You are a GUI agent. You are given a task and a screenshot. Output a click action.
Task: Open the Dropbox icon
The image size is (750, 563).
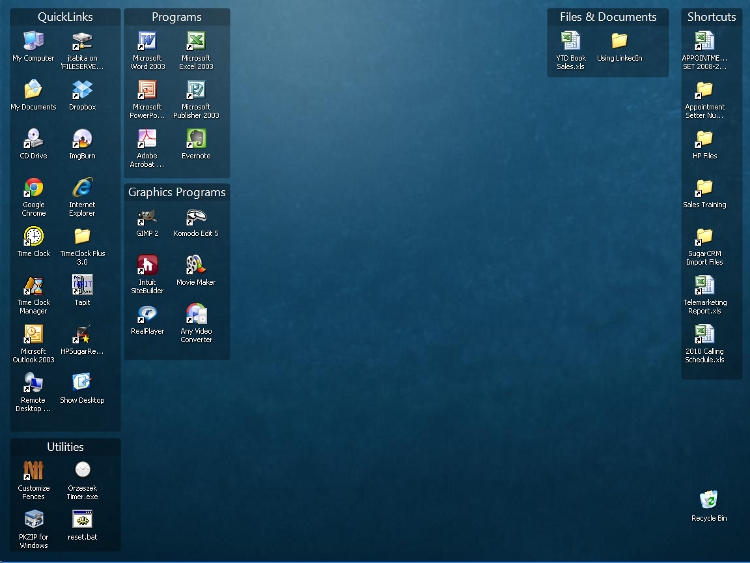(x=82, y=90)
